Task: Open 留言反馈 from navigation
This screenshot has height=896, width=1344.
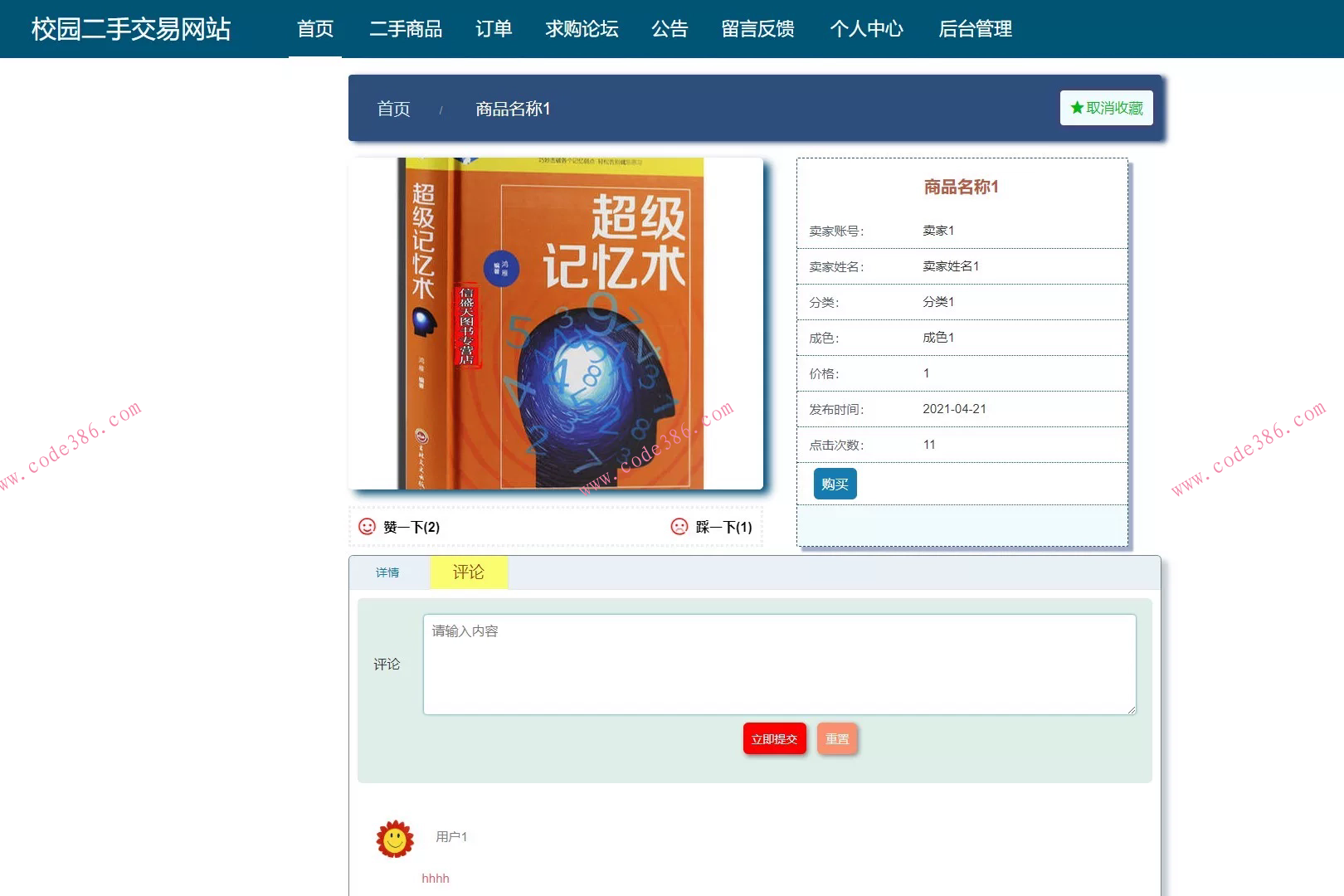Action: pos(757,29)
